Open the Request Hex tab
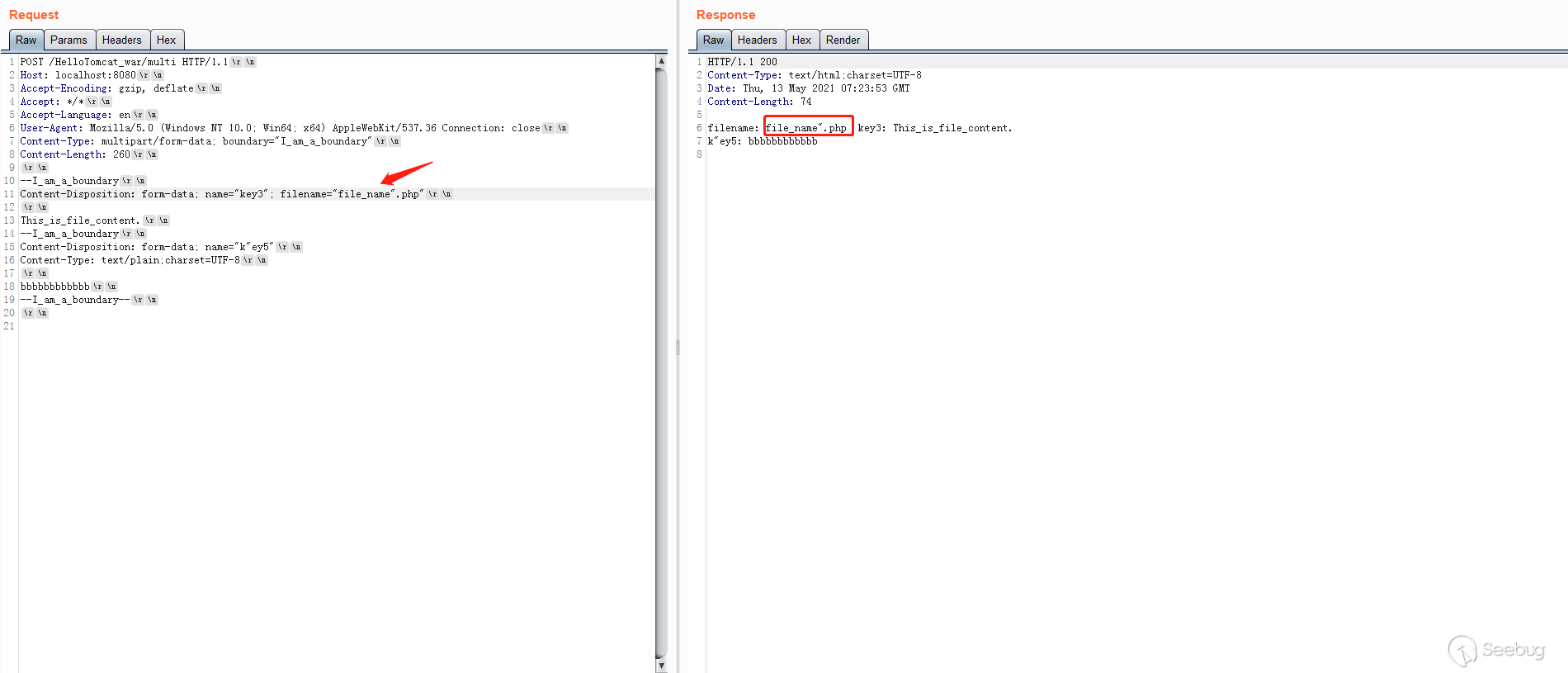This screenshot has width=1568, height=673. click(166, 40)
